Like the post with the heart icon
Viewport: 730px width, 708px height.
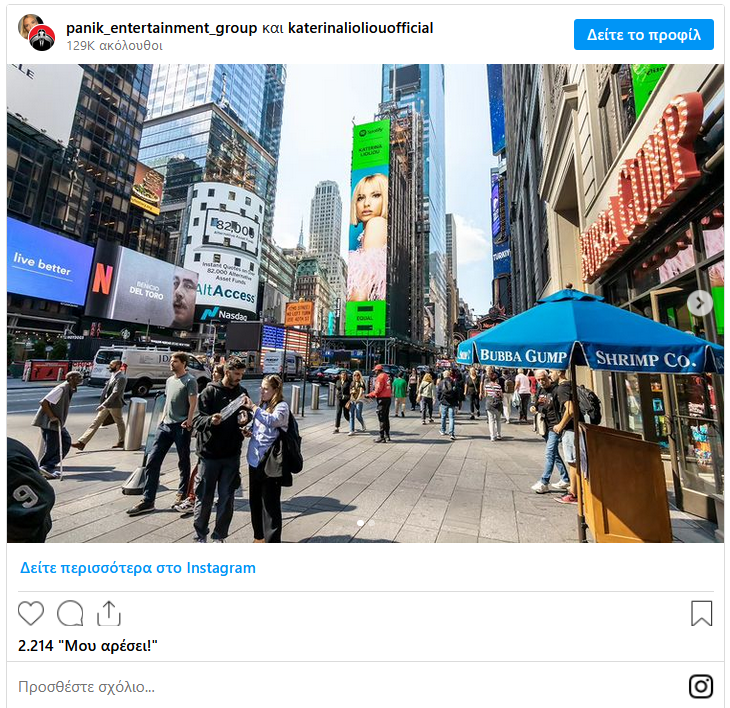point(31,613)
